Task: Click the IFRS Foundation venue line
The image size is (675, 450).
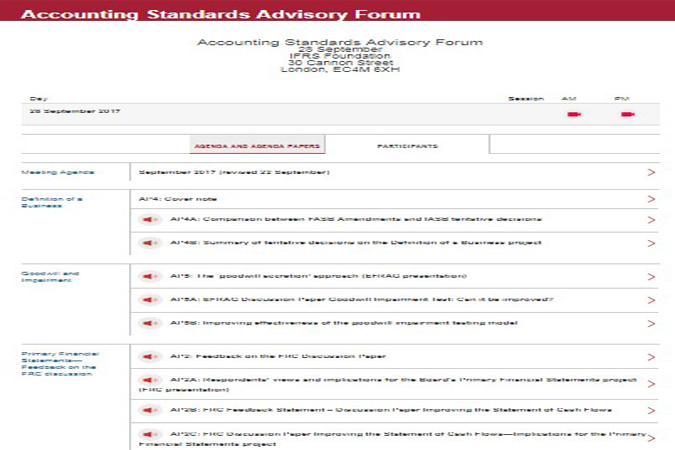Action: pyautogui.click(x=340, y=56)
